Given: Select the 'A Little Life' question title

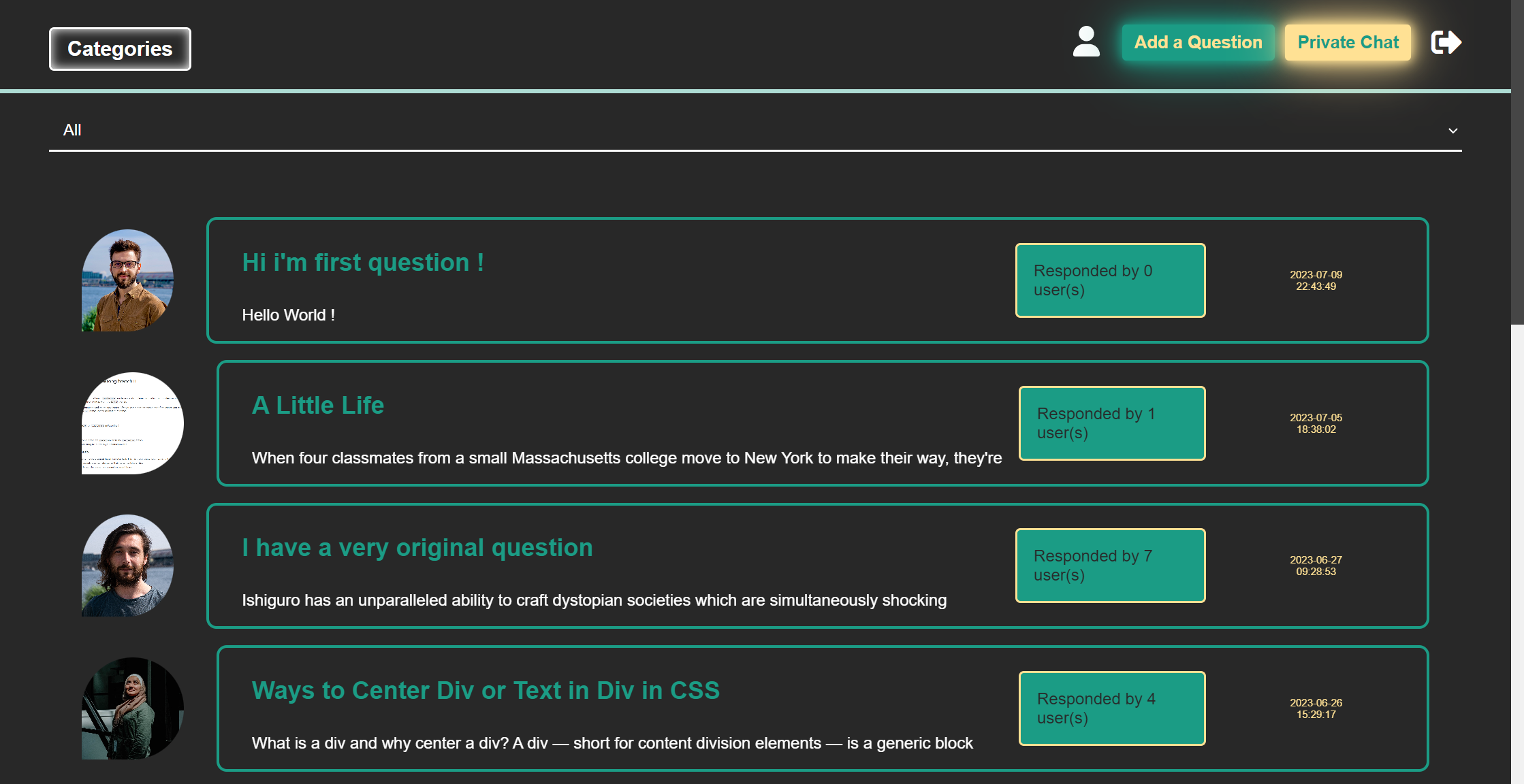Looking at the screenshot, I should (317, 405).
